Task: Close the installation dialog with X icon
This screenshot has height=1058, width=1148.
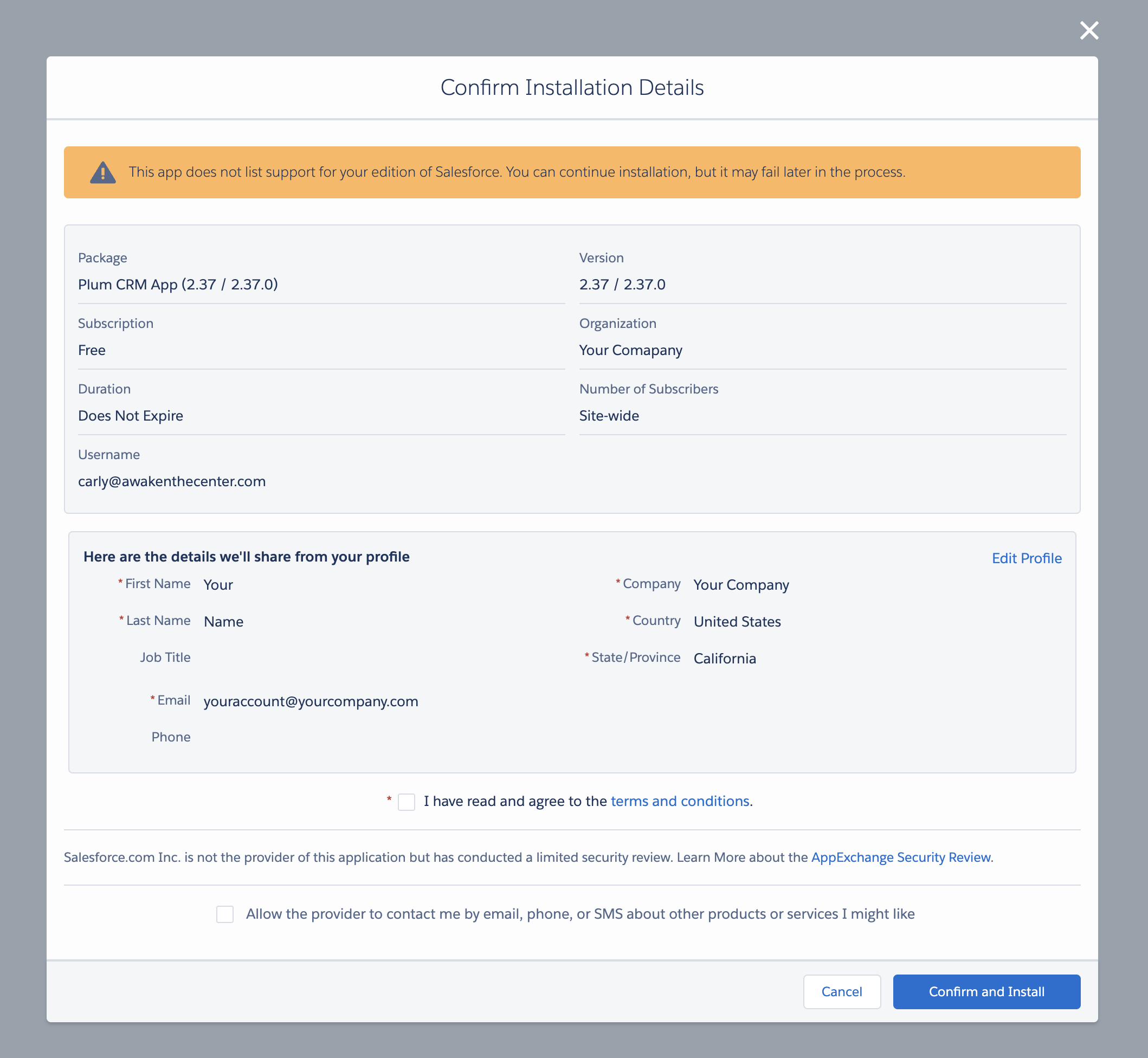Action: (1089, 30)
